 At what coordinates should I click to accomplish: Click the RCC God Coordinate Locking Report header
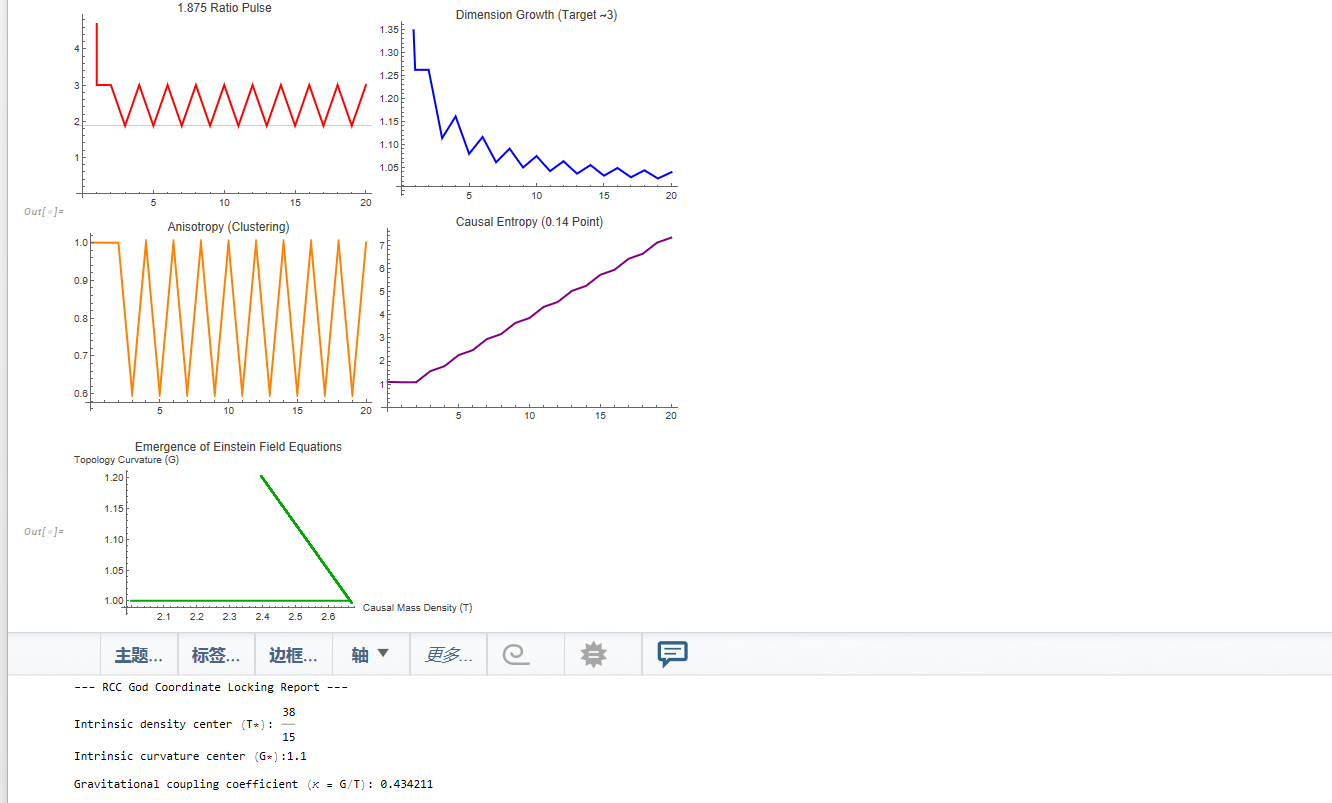pyautogui.click(x=211, y=688)
